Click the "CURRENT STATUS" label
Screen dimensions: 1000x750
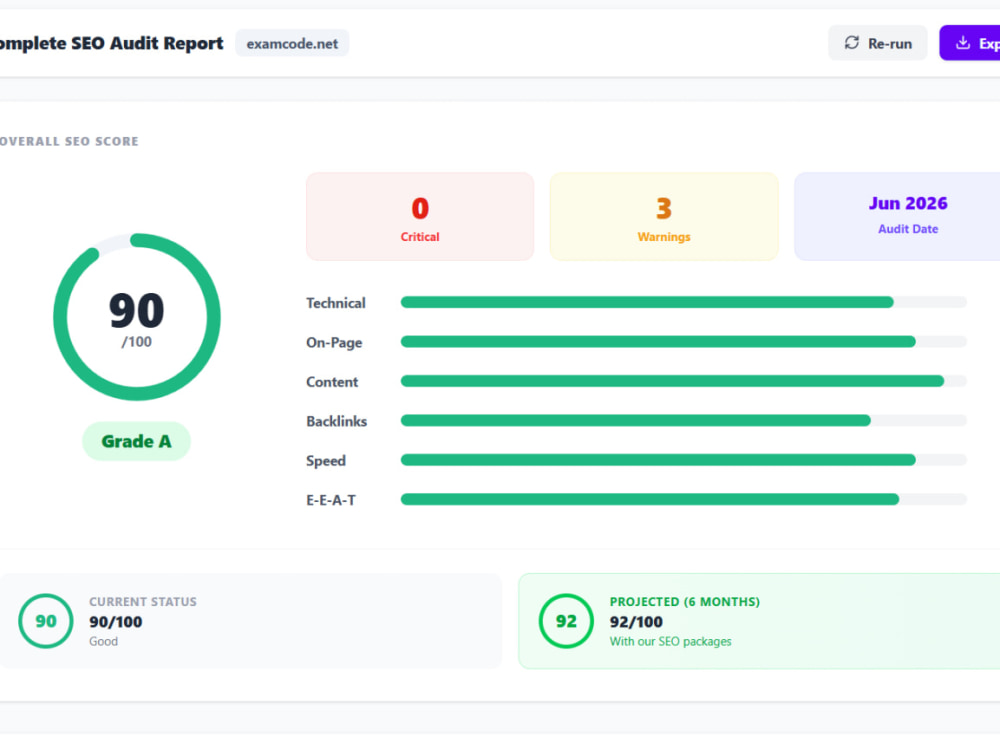click(143, 601)
